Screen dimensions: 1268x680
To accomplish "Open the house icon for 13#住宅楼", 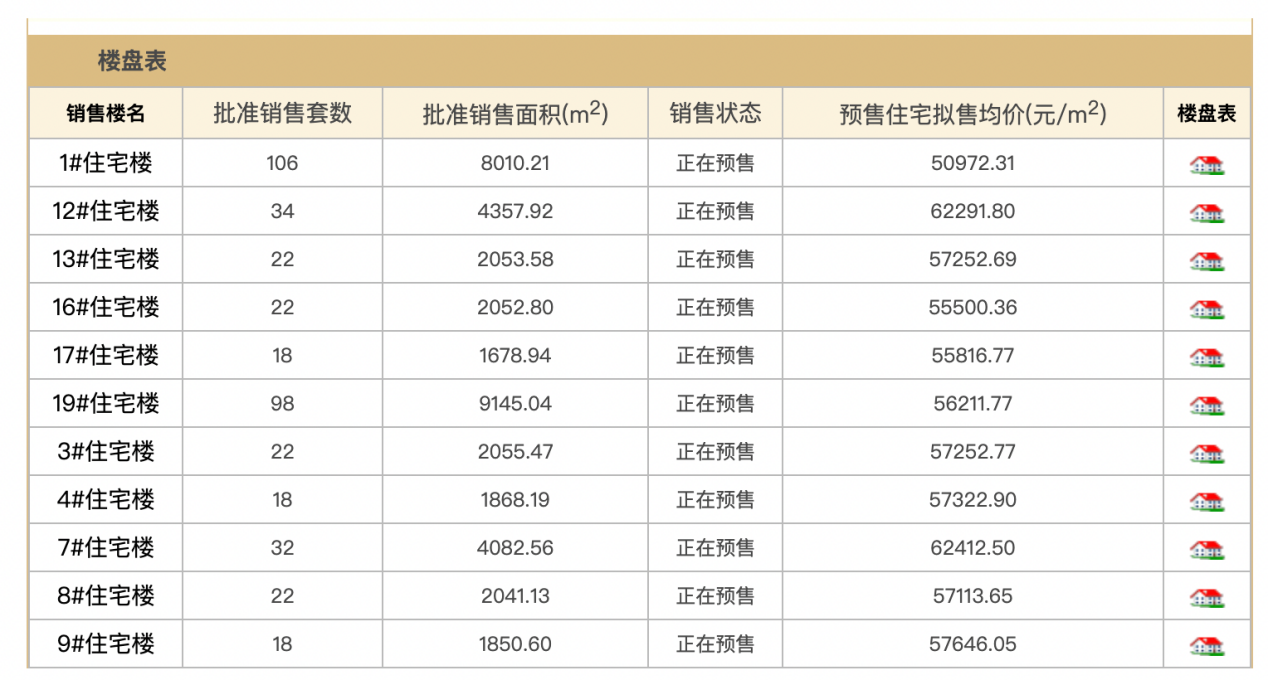I will pos(1207,260).
